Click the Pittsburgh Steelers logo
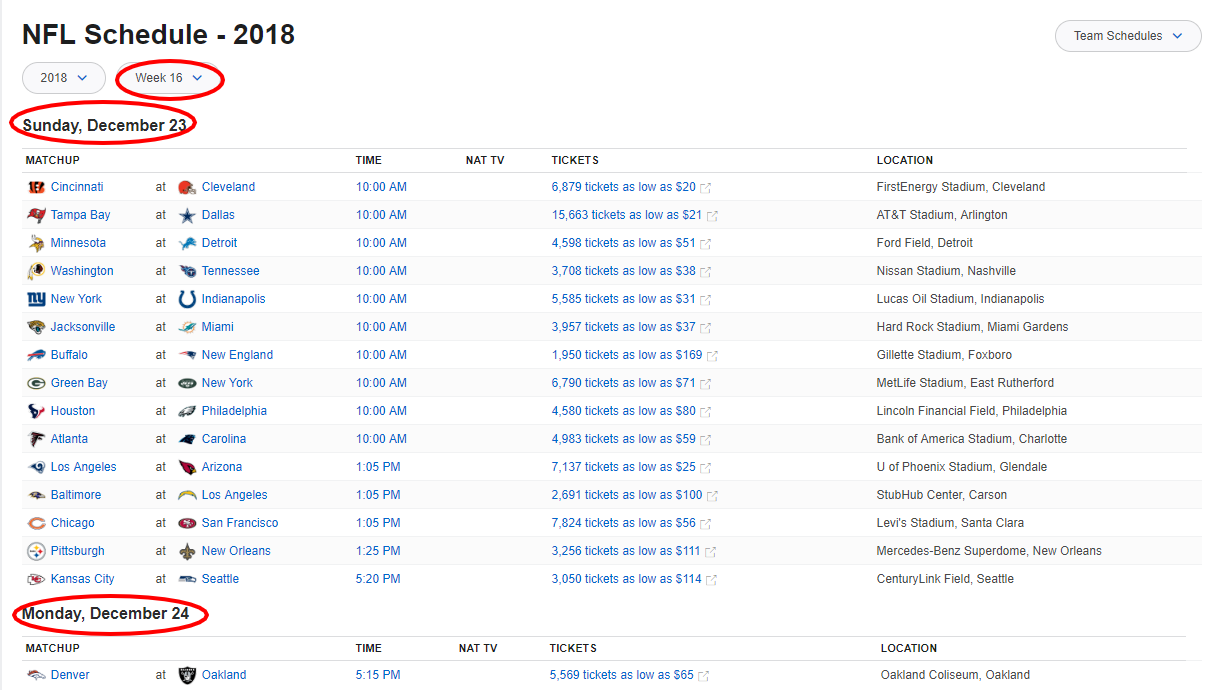Screen dimensions: 1219x690 tap(36, 551)
